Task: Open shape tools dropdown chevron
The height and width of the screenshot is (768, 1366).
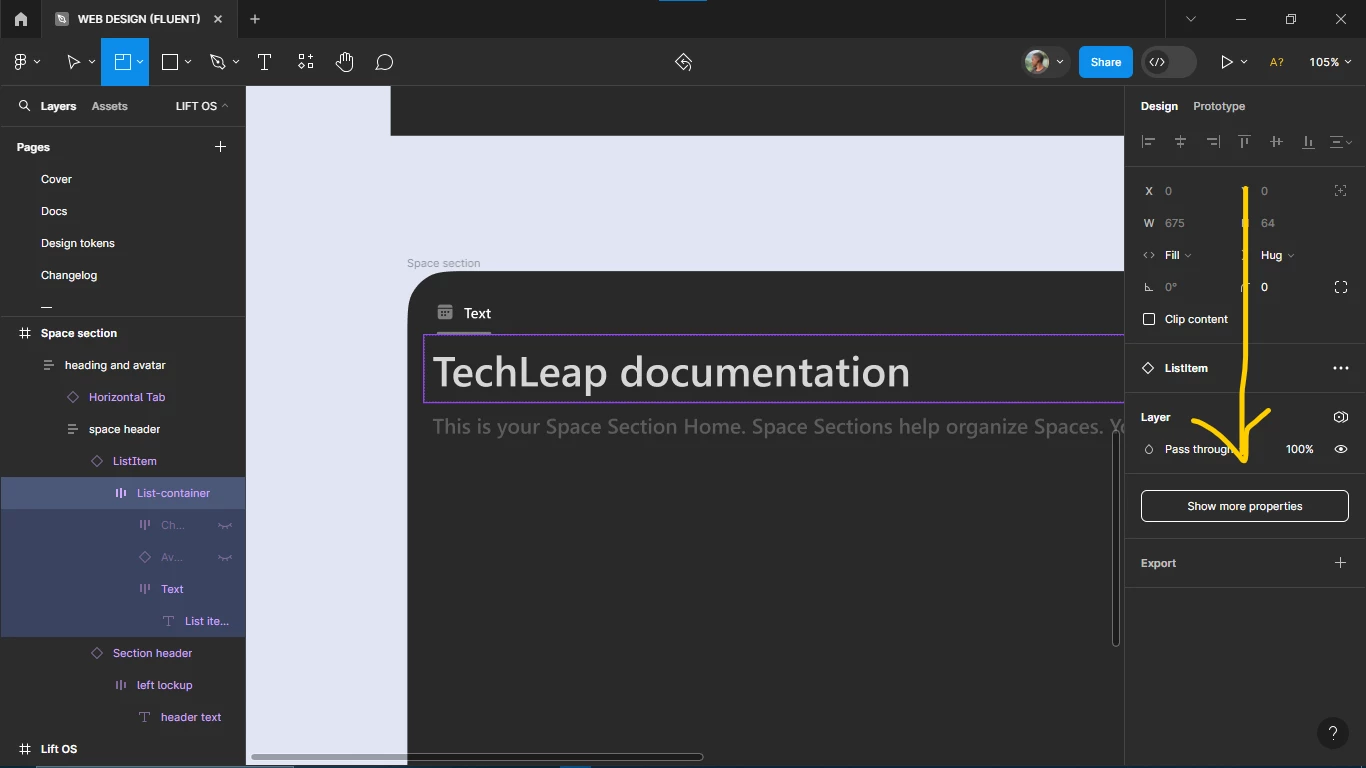Action: point(188,62)
